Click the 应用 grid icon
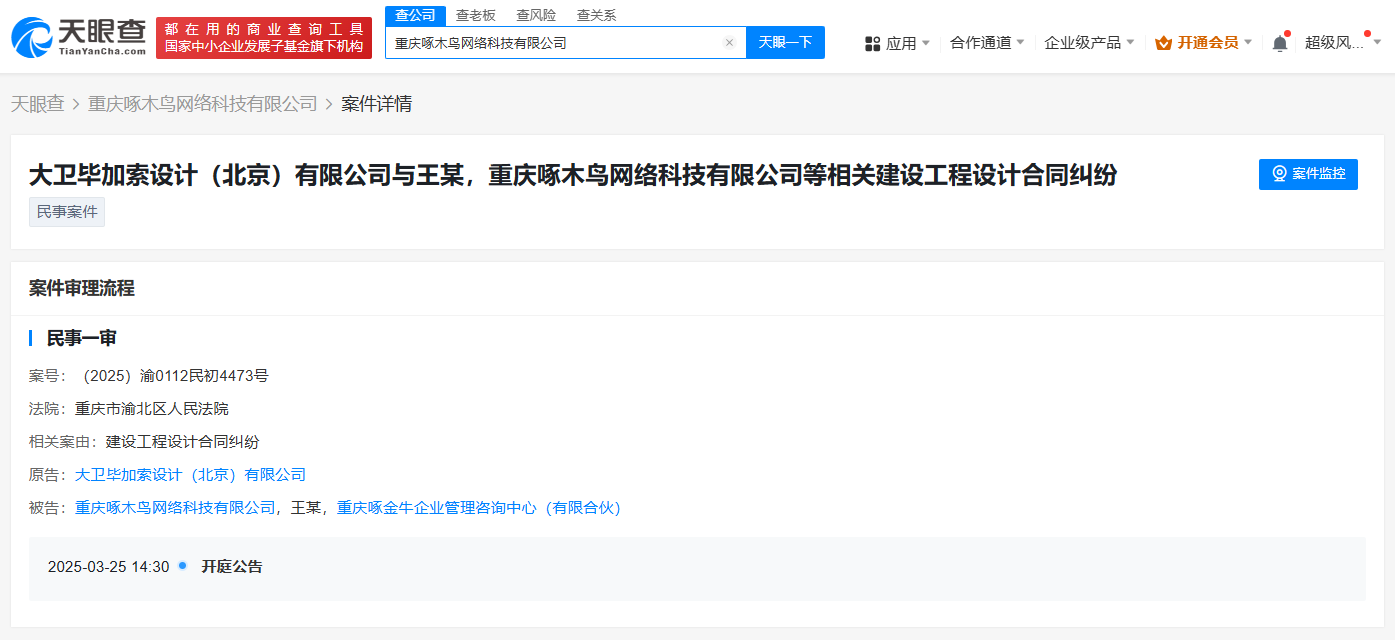The image size is (1395, 640). (872, 43)
